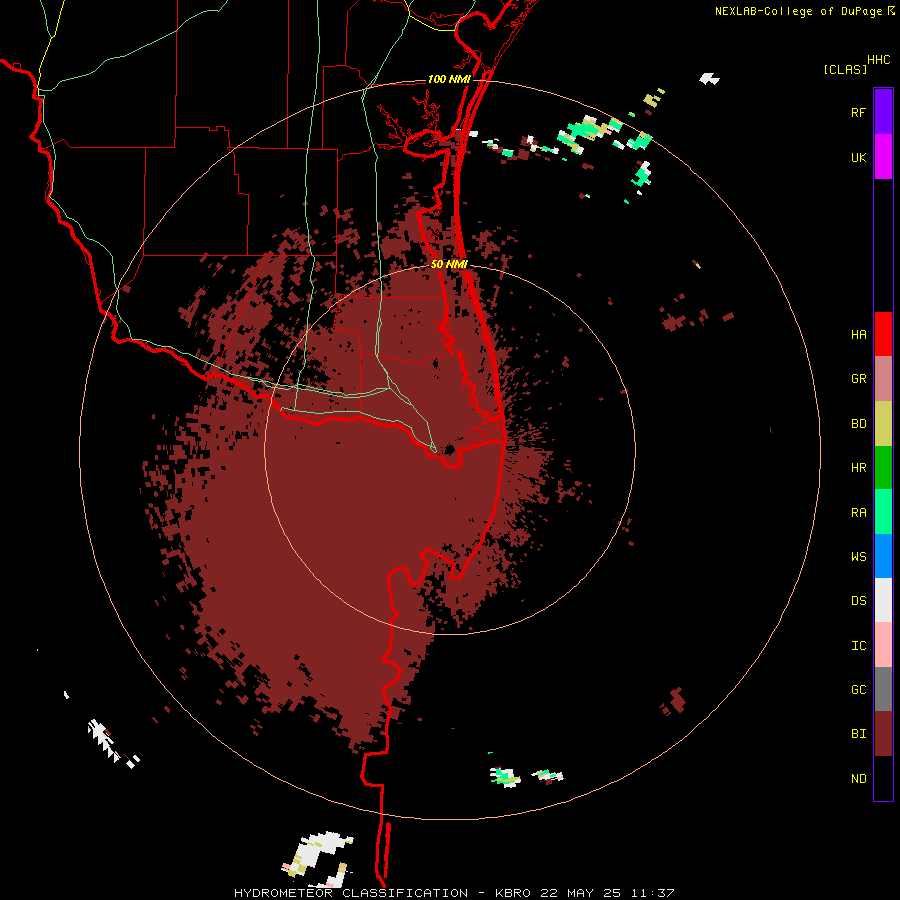The height and width of the screenshot is (900, 900).
Task: Click the RF purple legend swatch
Action: 883,112
